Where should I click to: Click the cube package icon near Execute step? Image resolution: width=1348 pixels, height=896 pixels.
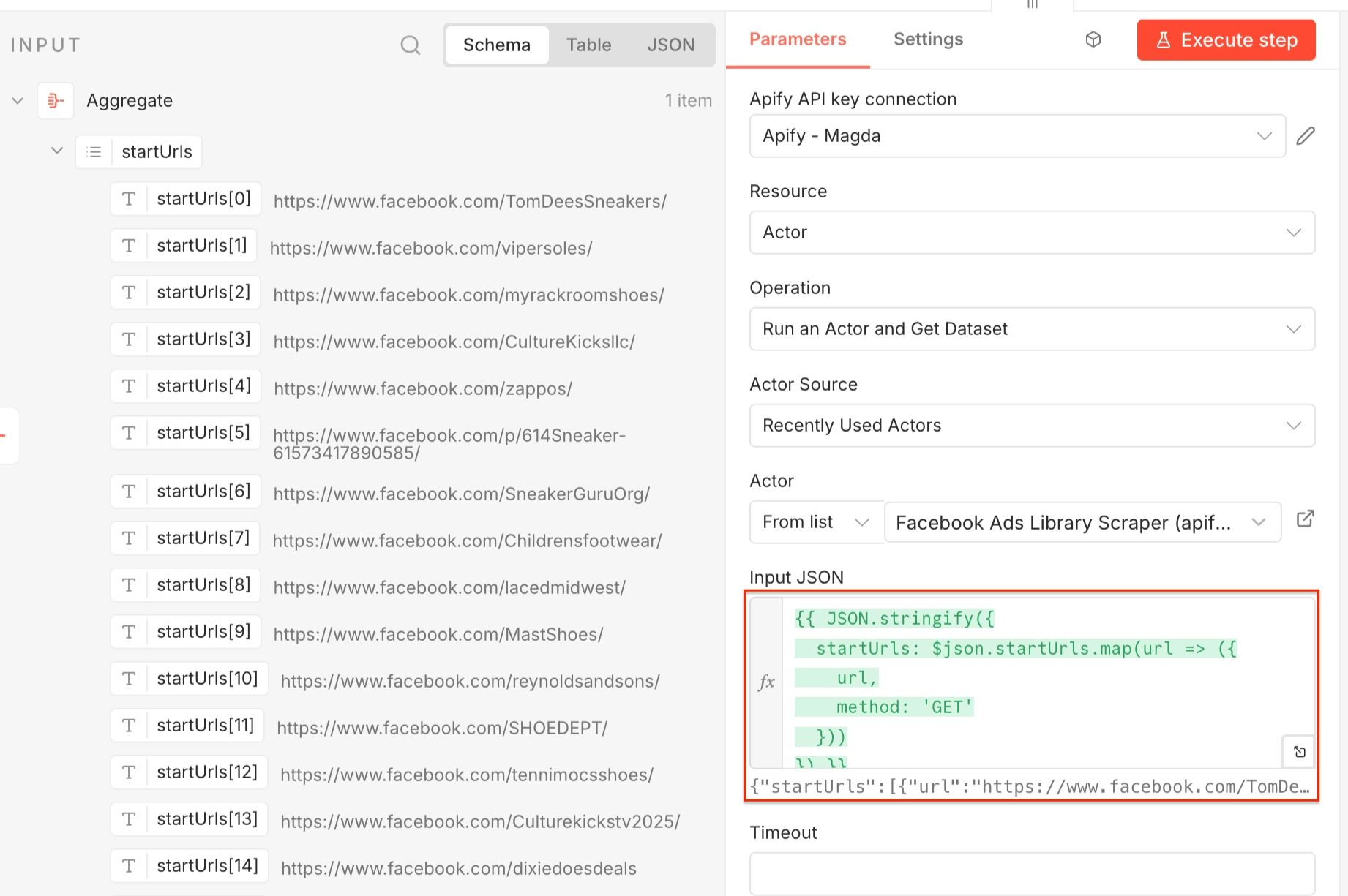(x=1093, y=39)
